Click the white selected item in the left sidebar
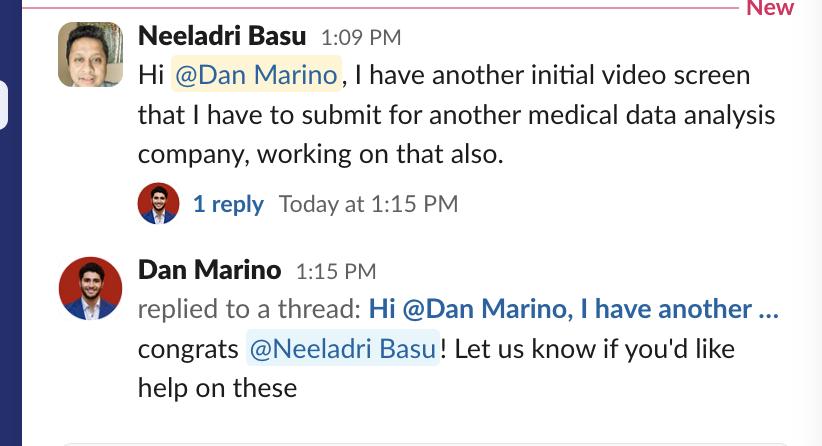 (x=3, y=105)
